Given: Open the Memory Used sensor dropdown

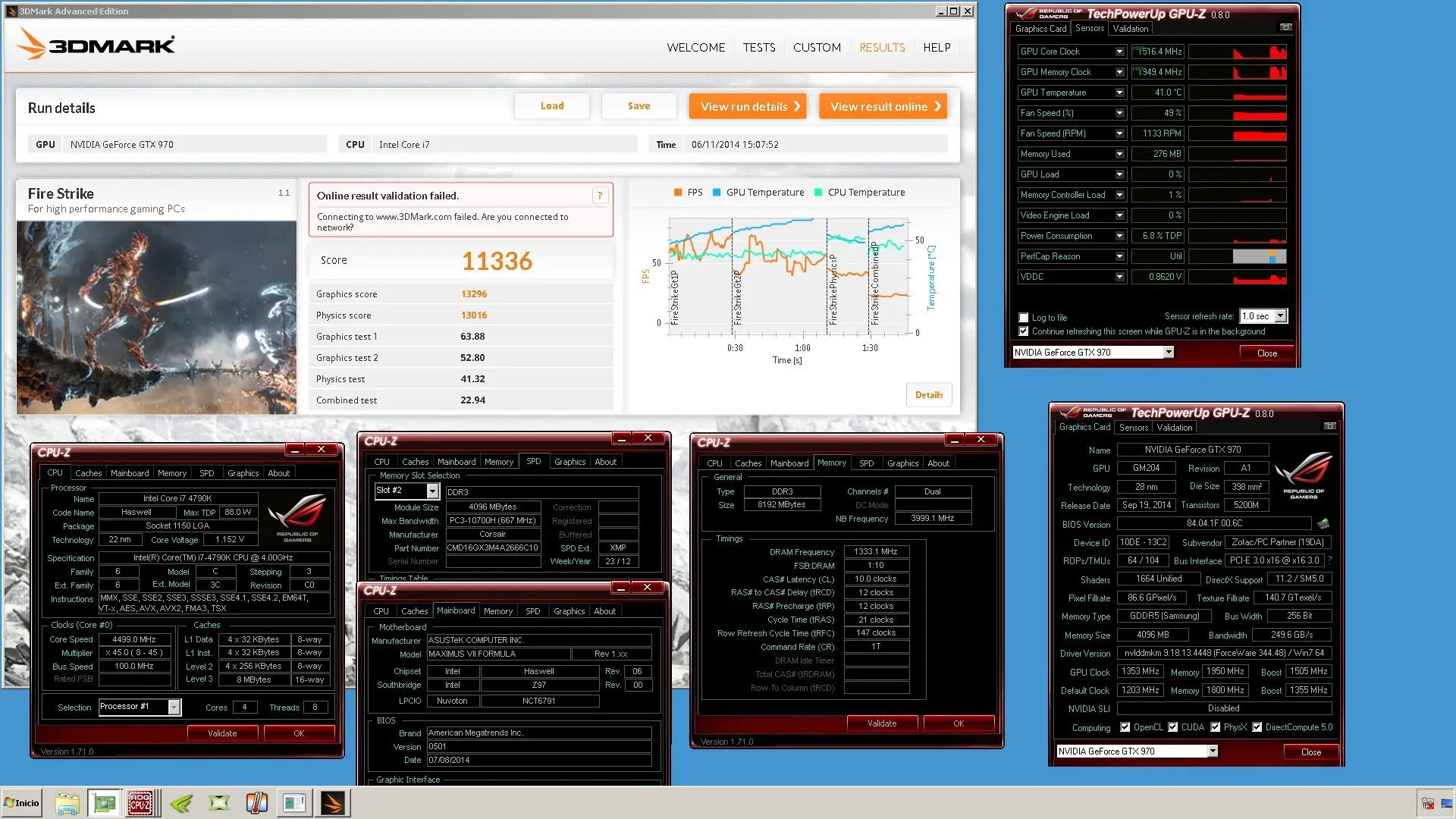Looking at the screenshot, I should [x=1119, y=154].
